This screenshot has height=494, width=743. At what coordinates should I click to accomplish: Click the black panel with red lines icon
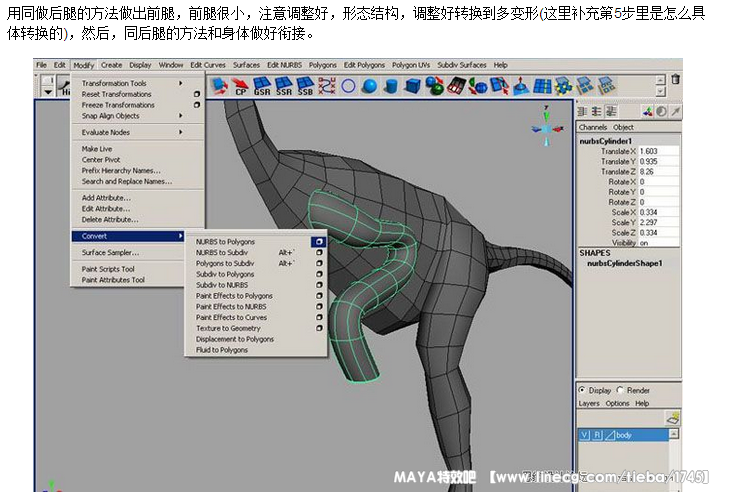[456, 86]
